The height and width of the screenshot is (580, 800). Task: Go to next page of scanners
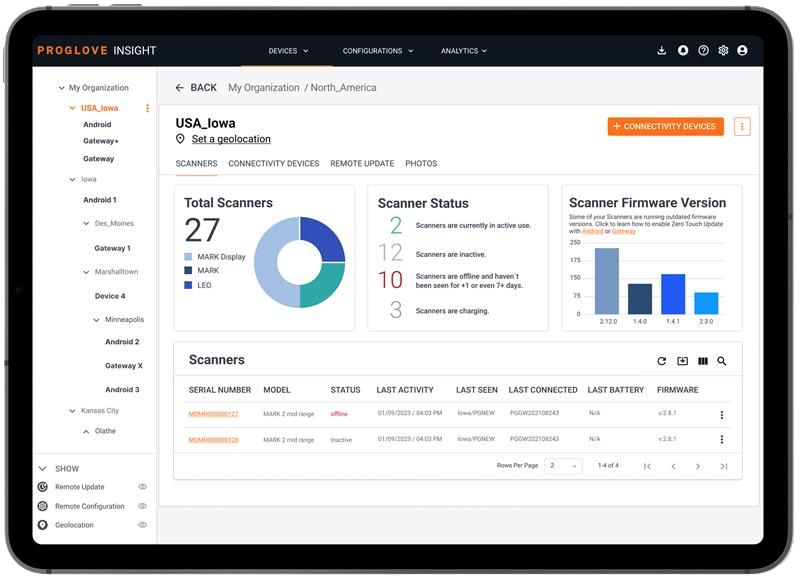697,466
